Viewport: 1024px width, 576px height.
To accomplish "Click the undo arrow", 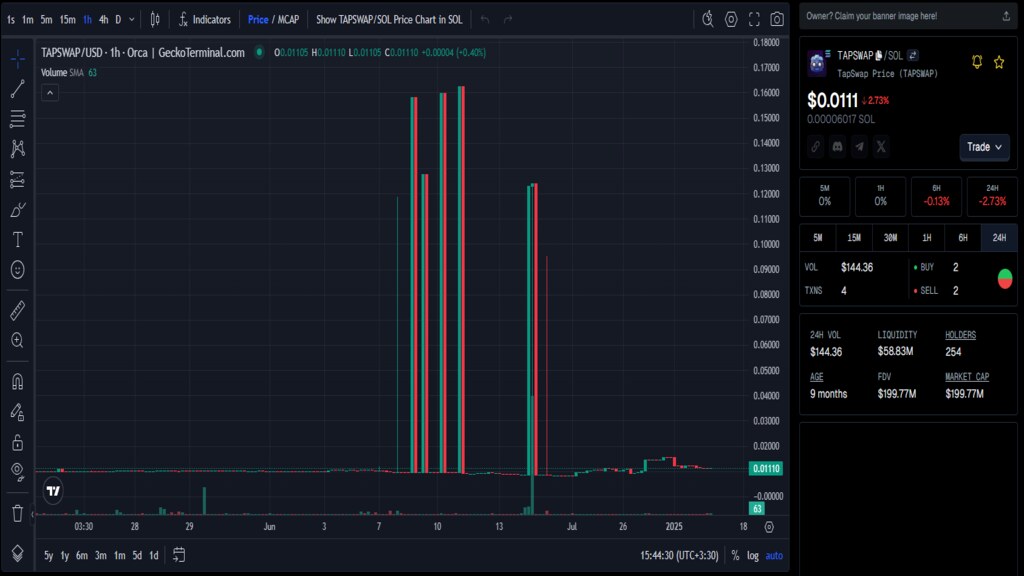I will [485, 20].
